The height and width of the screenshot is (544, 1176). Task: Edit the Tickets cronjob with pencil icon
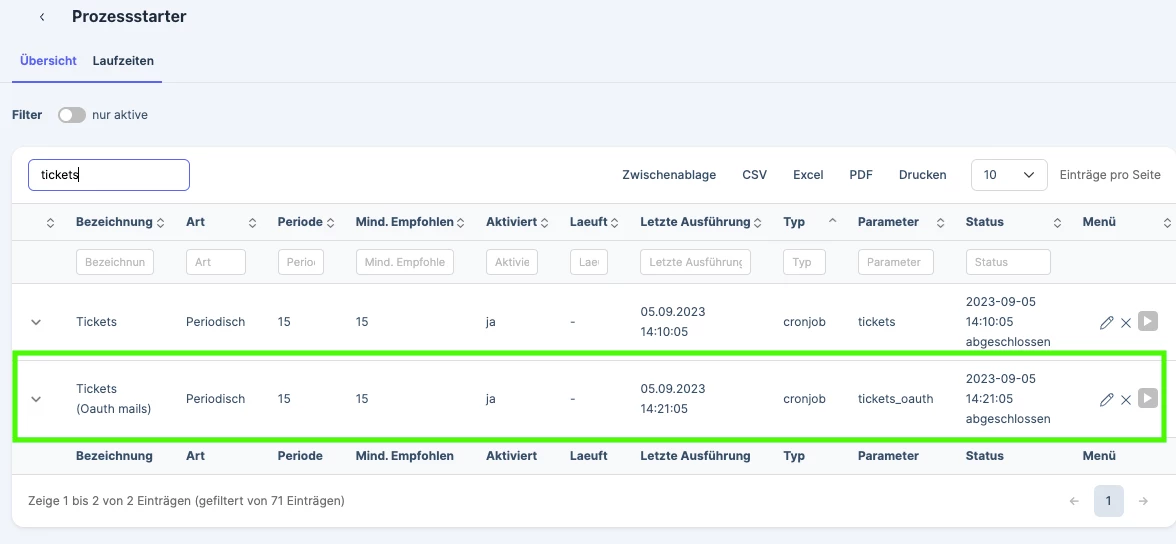(x=1106, y=323)
